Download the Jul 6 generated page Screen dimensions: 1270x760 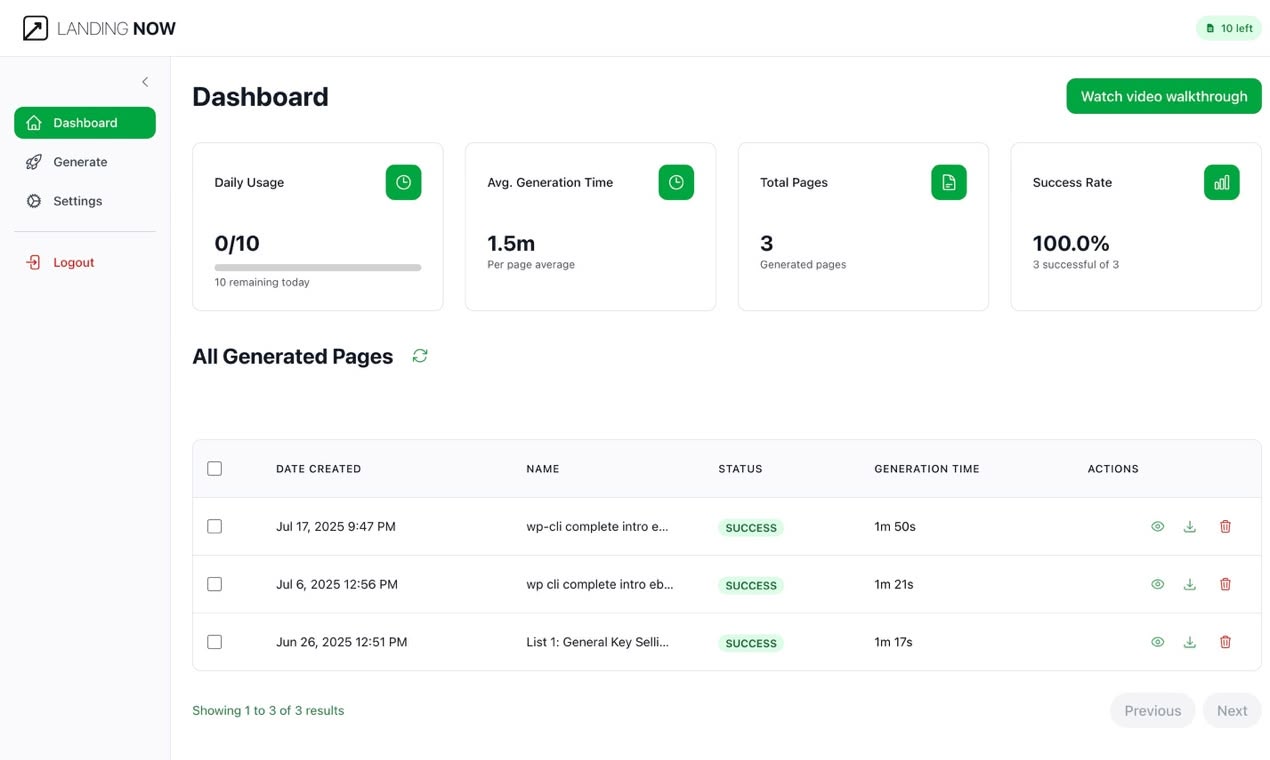point(1189,585)
